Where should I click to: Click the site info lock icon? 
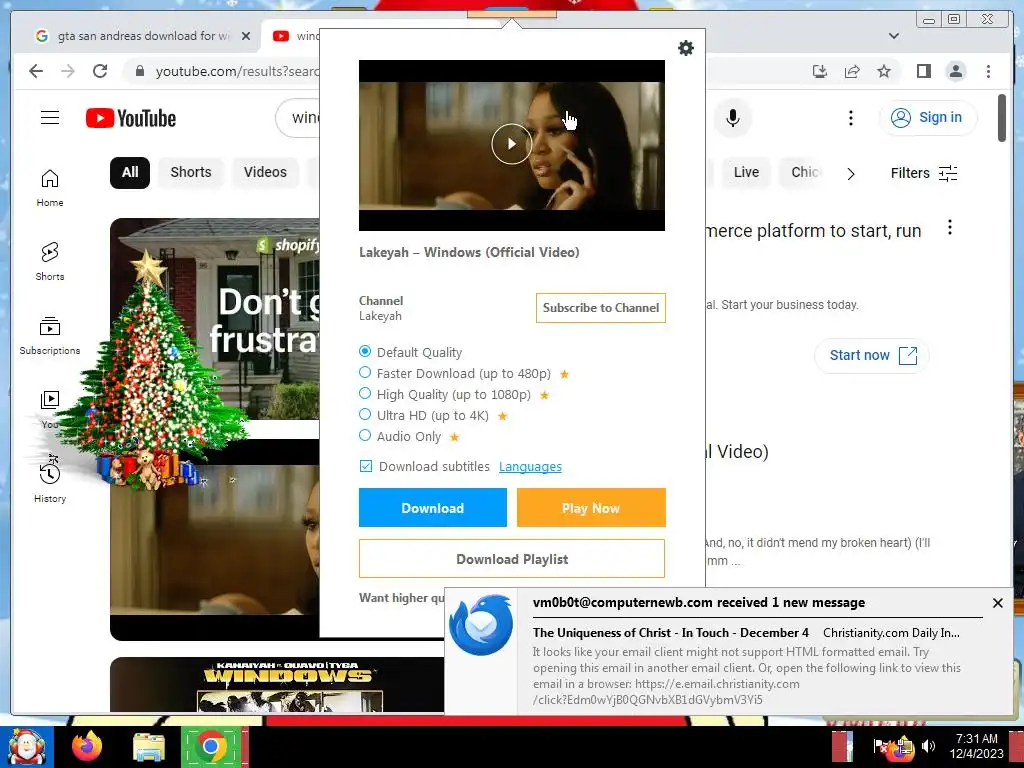click(x=139, y=71)
